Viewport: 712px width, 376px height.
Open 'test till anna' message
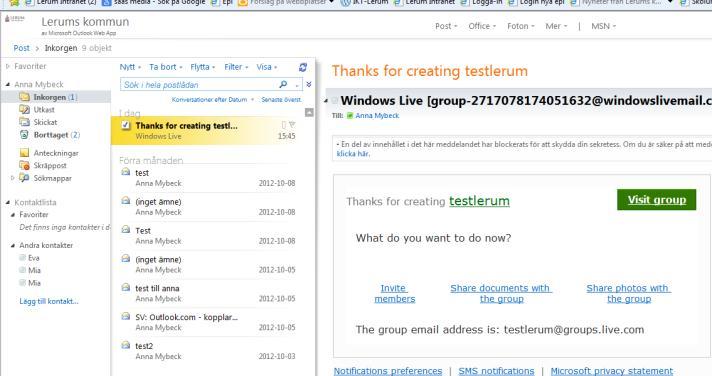tap(208, 293)
